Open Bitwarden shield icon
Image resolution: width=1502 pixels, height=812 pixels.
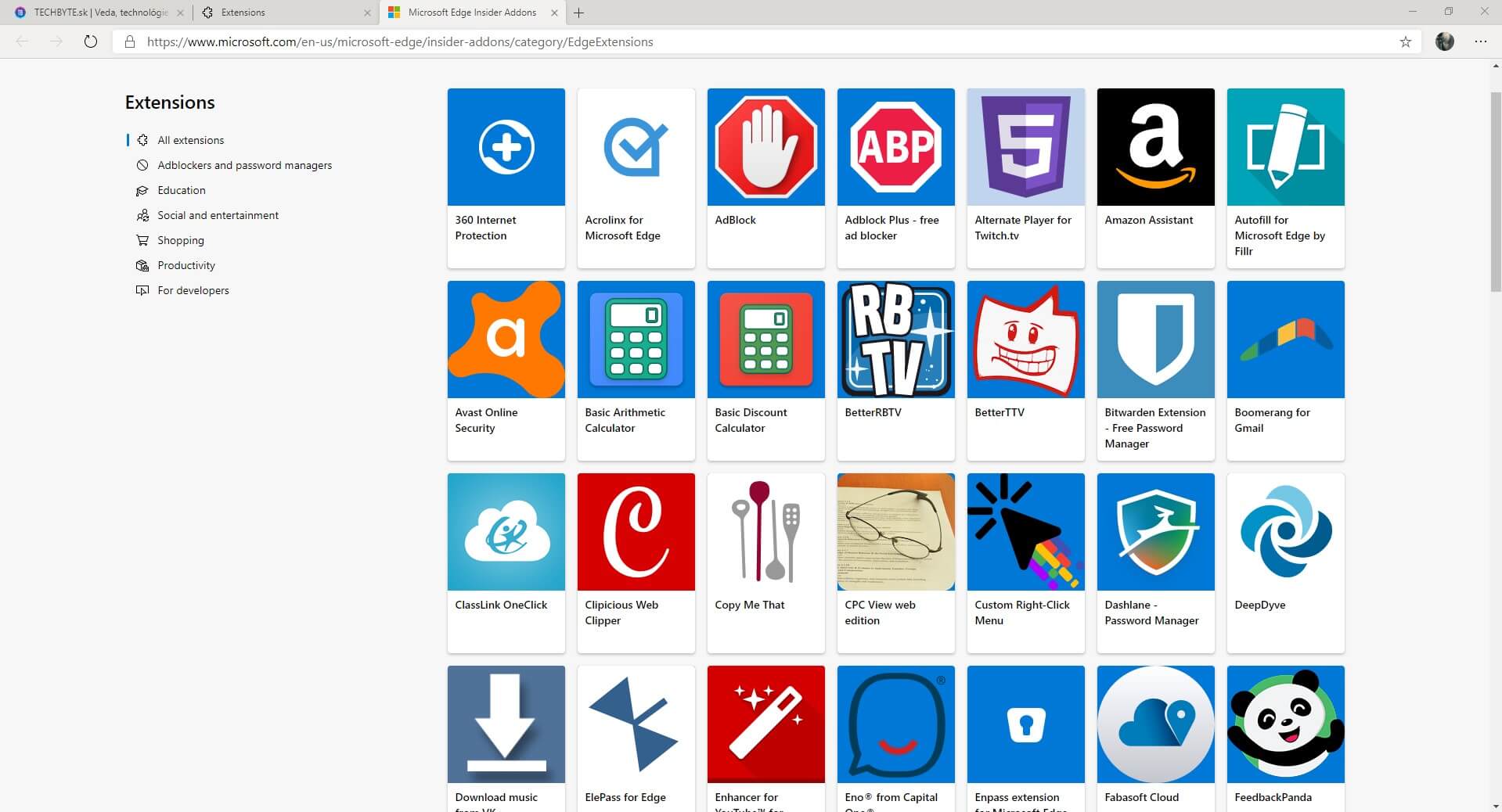pyautogui.click(x=1155, y=340)
